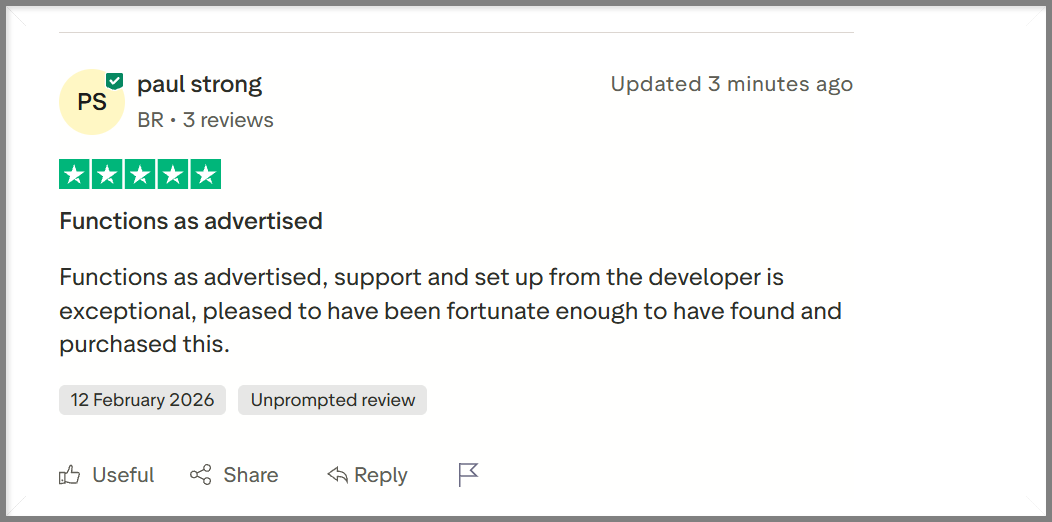
Task: Open reviewer name paul strong
Action: click(x=199, y=84)
